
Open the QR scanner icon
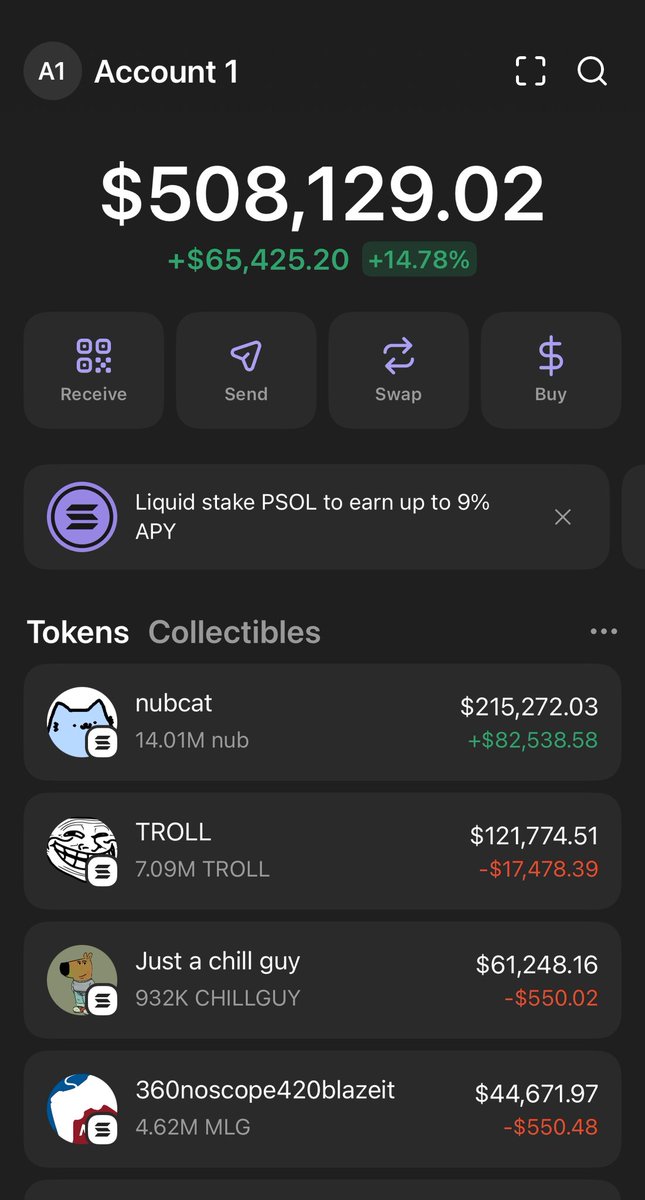pyautogui.click(x=530, y=71)
